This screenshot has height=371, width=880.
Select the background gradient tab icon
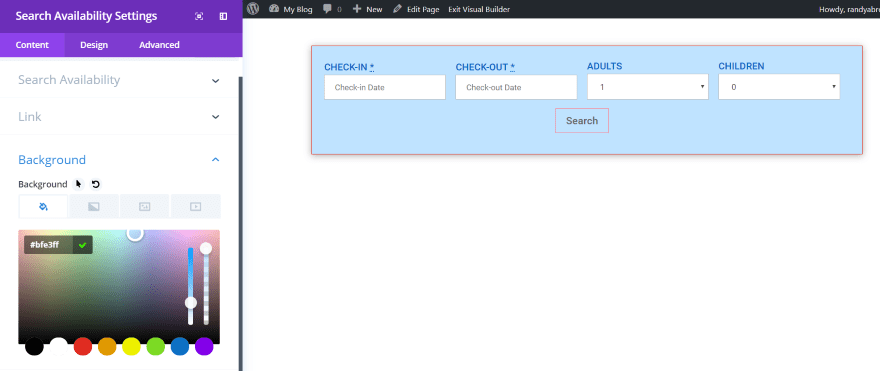point(94,207)
